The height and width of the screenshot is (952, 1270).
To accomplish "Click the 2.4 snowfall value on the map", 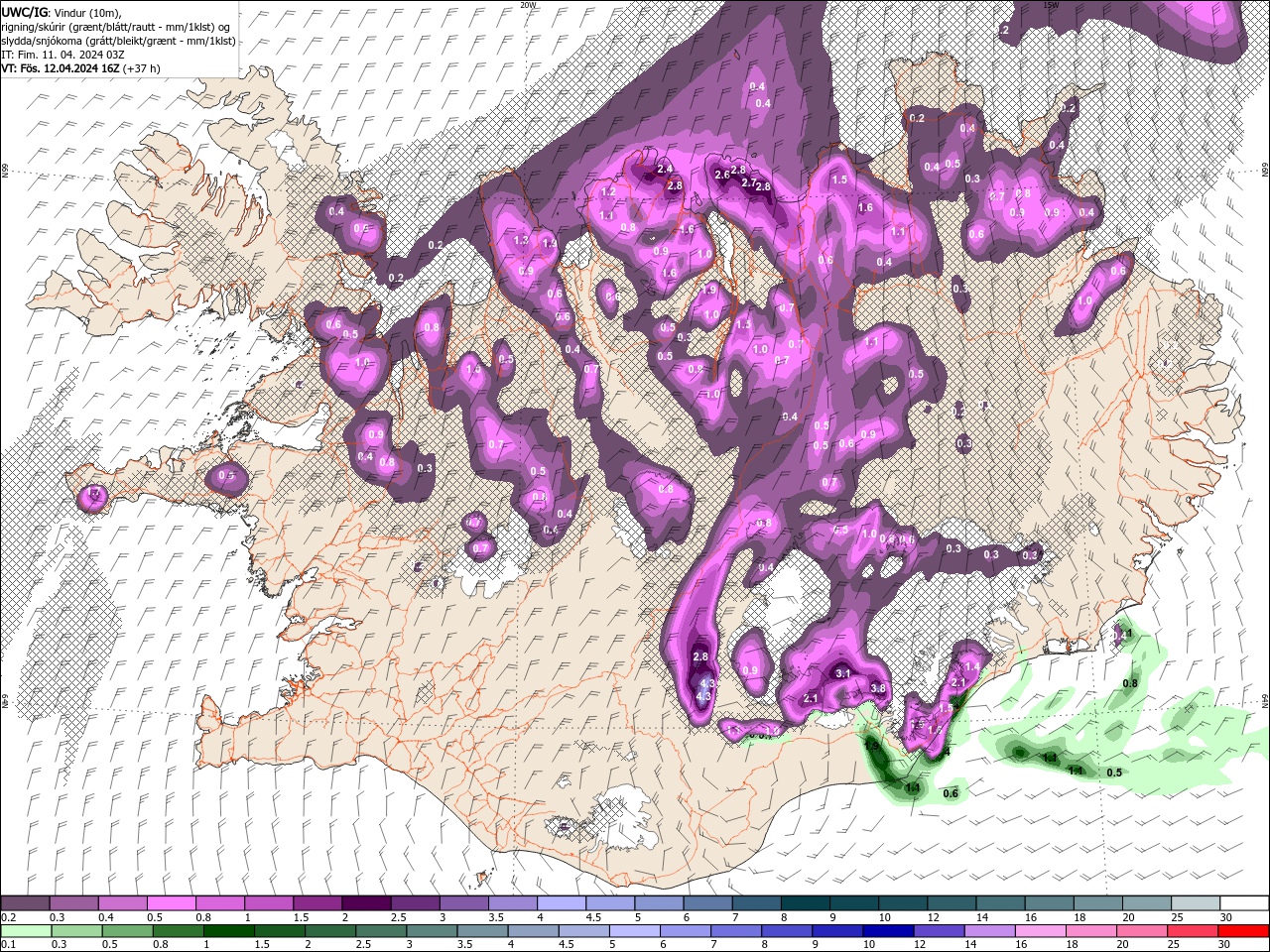I will pos(665,170).
